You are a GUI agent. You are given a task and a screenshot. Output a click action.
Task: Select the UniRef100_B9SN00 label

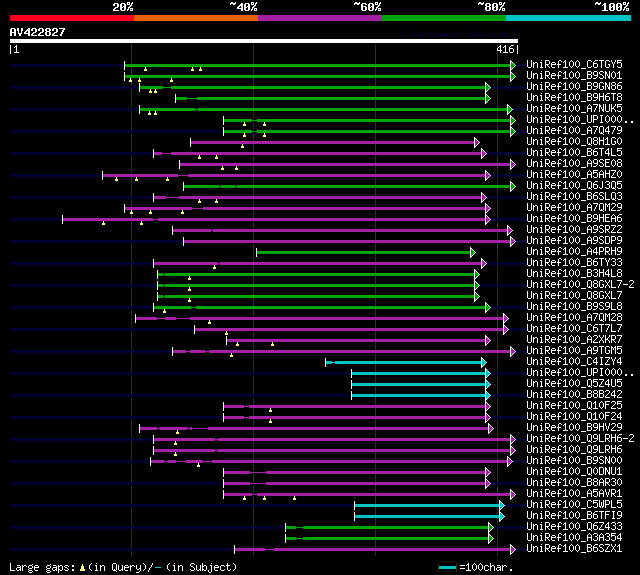click(x=574, y=461)
